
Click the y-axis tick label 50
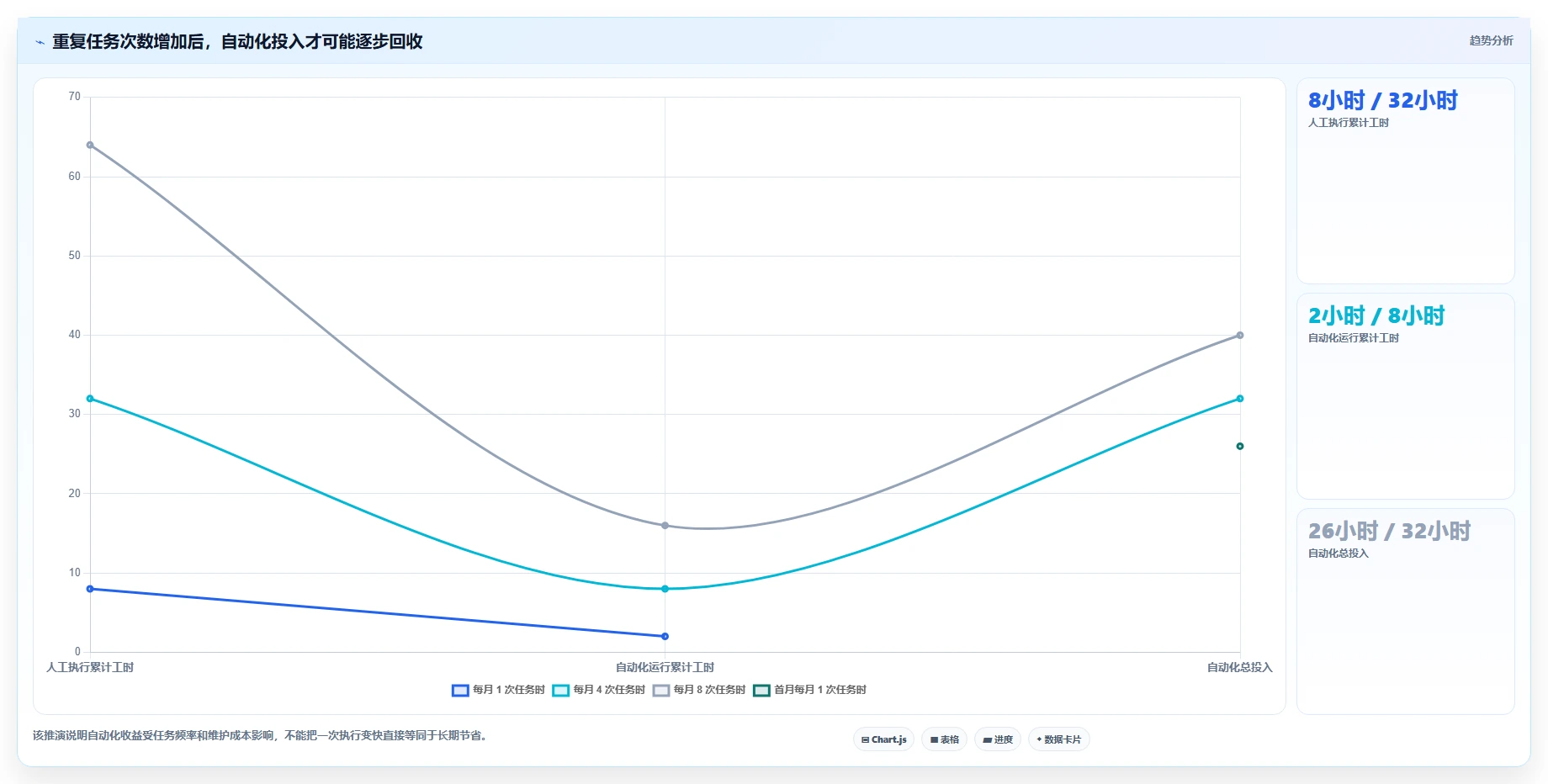pos(75,256)
